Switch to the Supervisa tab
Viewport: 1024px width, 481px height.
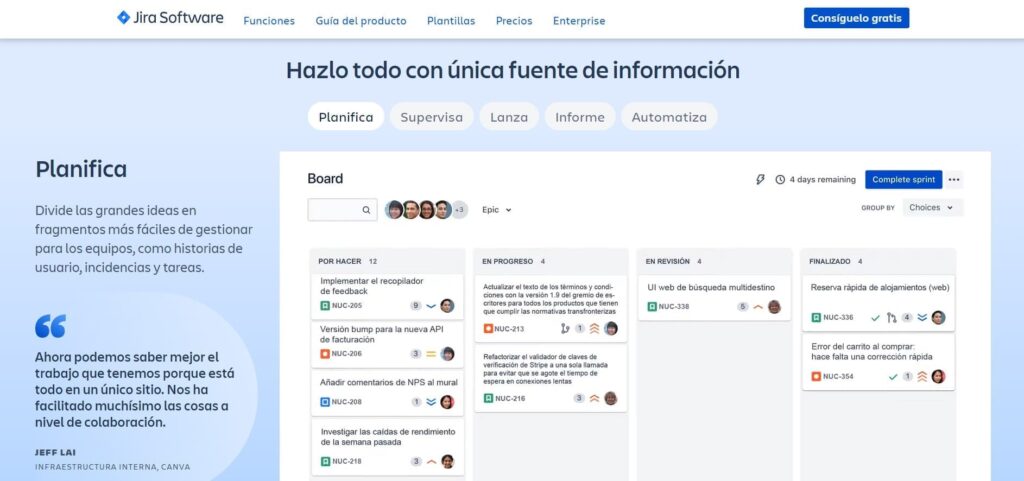(x=432, y=117)
